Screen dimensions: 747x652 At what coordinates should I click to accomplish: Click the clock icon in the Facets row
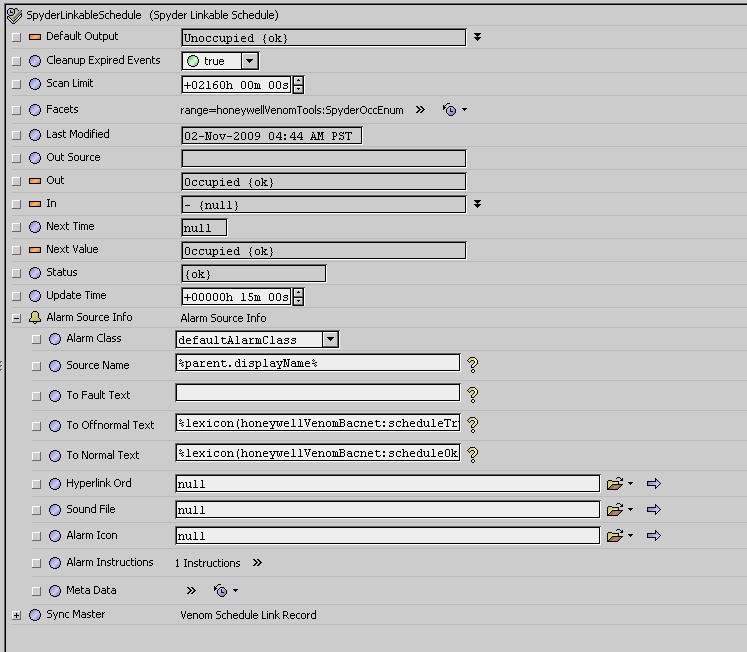(450, 110)
